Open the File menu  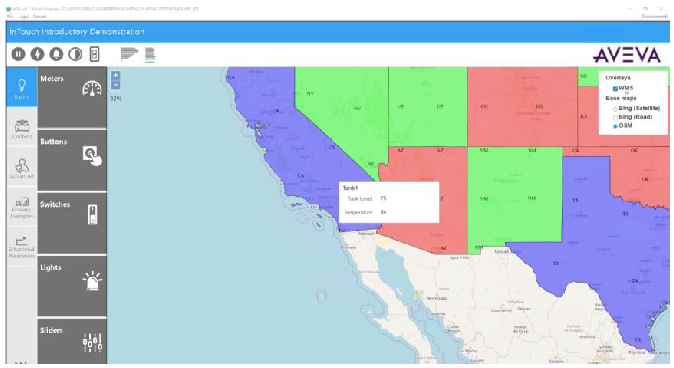[9, 16]
